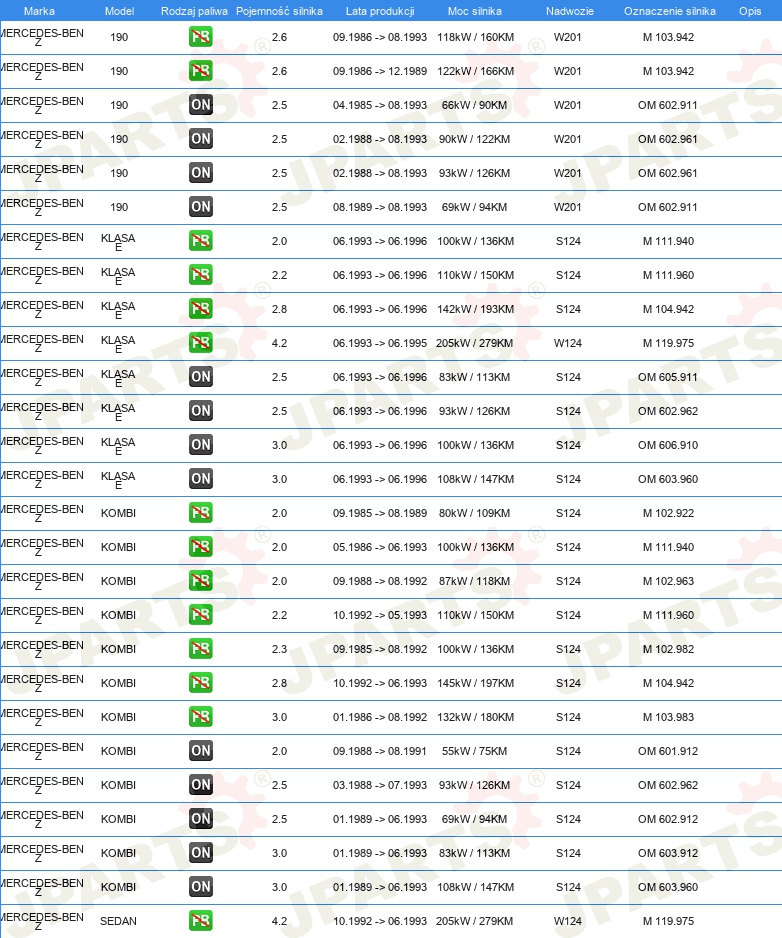Image resolution: width=782 pixels, height=938 pixels.
Task: Click the petrol icon in the 190 118kW row
Action: pos(200,37)
